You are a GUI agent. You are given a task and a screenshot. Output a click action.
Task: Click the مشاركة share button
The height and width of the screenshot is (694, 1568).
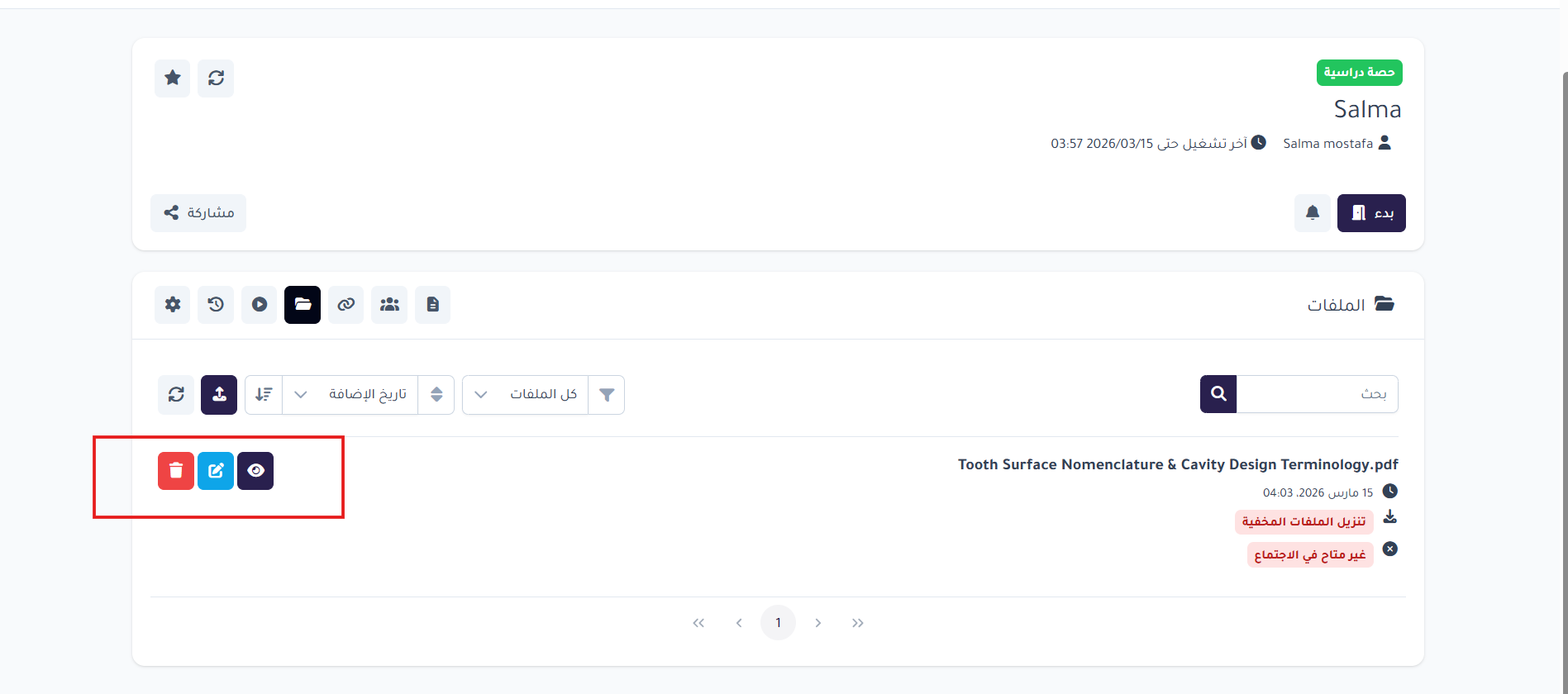(198, 213)
